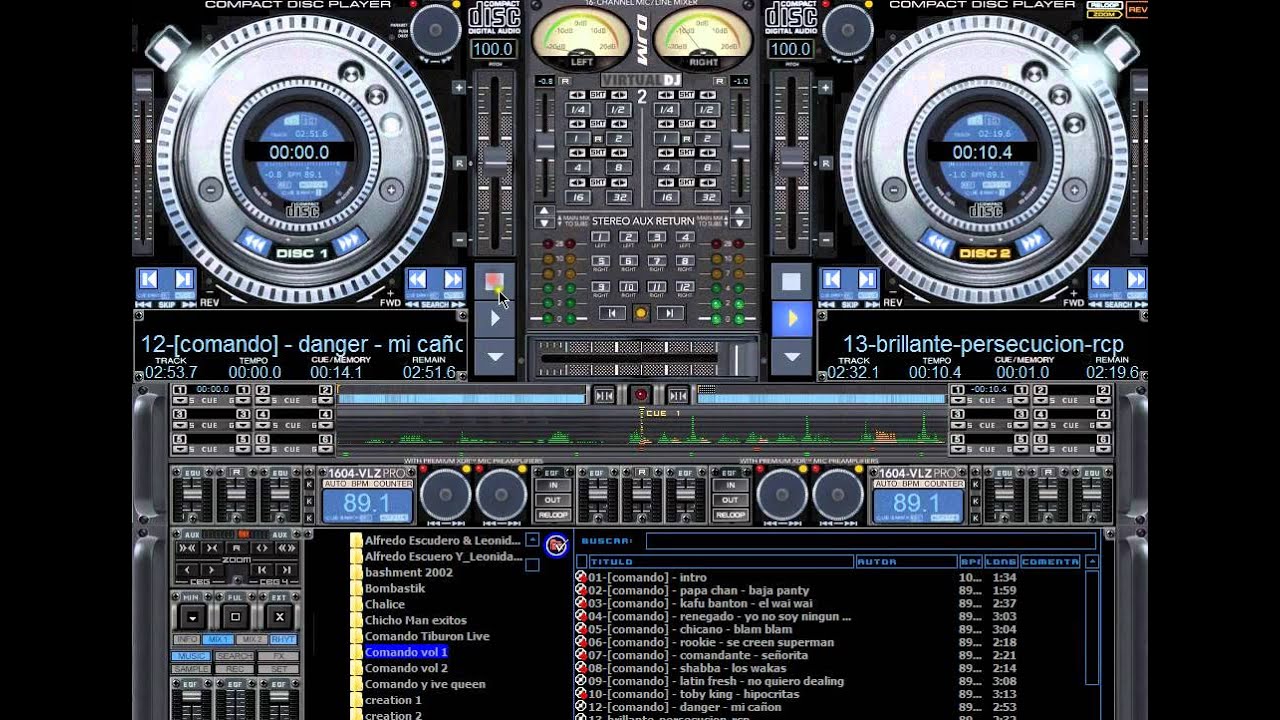Click the FUL fullscreen square button
The width and height of the screenshot is (1280, 720).
[x=235, y=616]
